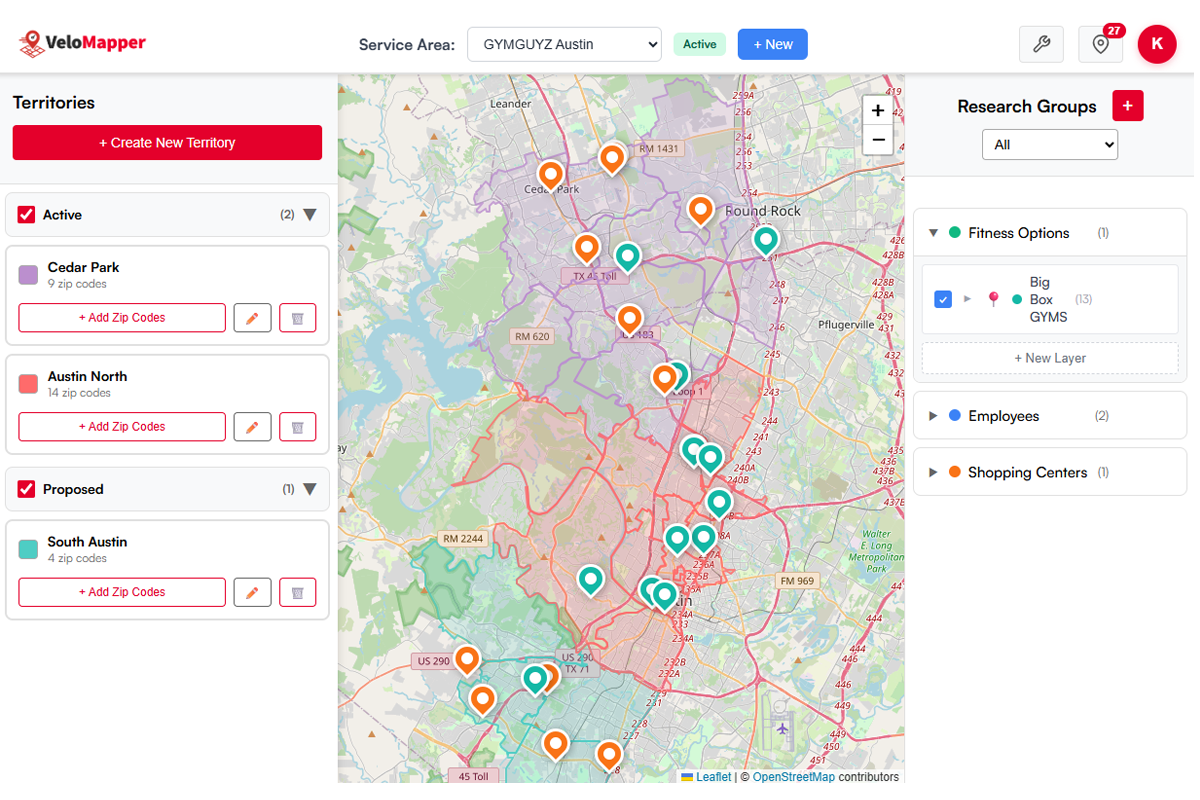The height and width of the screenshot is (800, 1200).
Task: Select the teal marker west of downtown Austin
Action: (x=591, y=580)
